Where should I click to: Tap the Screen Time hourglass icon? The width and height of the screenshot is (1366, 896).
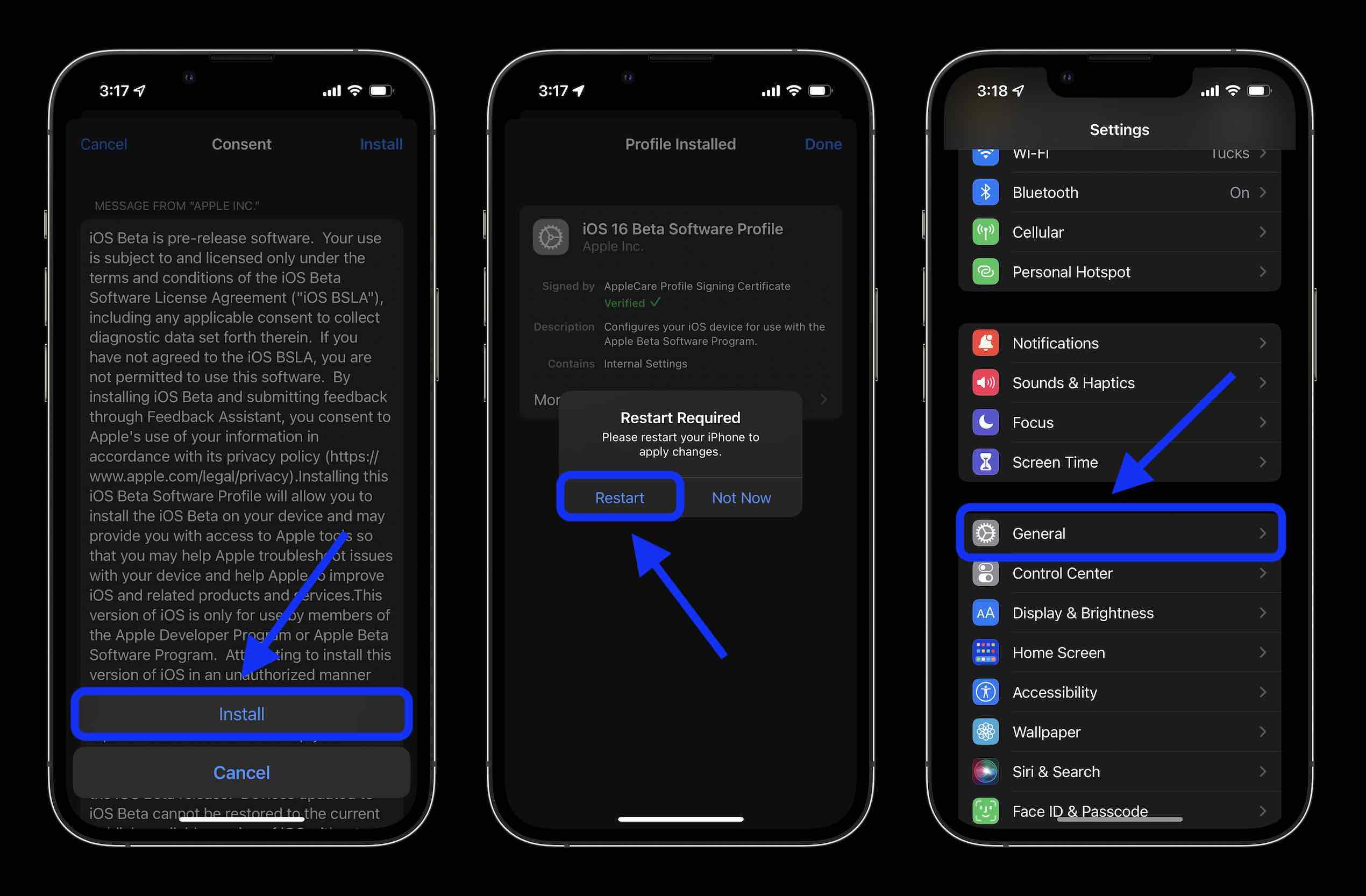coord(984,461)
